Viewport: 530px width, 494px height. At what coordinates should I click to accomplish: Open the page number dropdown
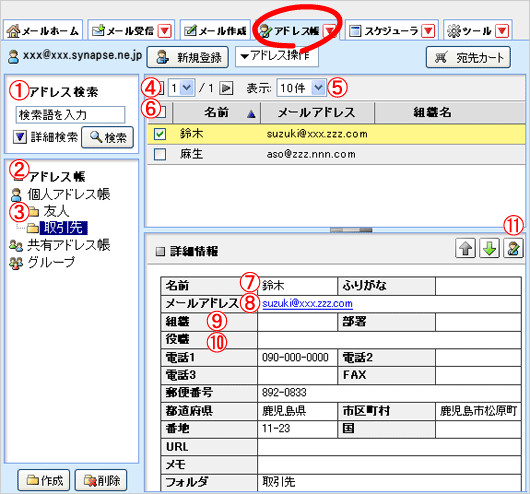182,88
